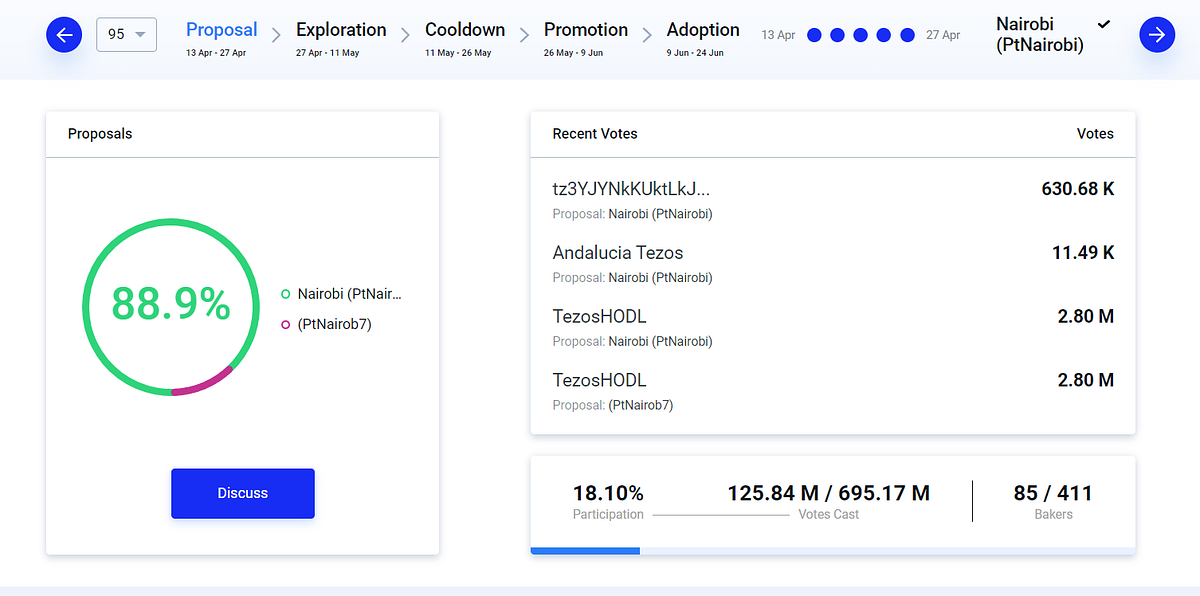Switch to the Cooldown stage
This screenshot has height=596, width=1200.
(x=465, y=38)
